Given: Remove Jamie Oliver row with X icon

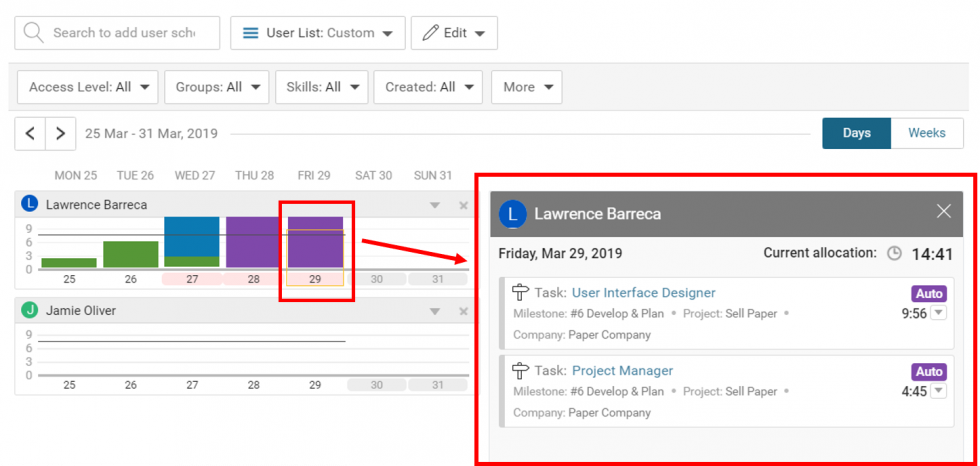Looking at the screenshot, I should [x=463, y=311].
